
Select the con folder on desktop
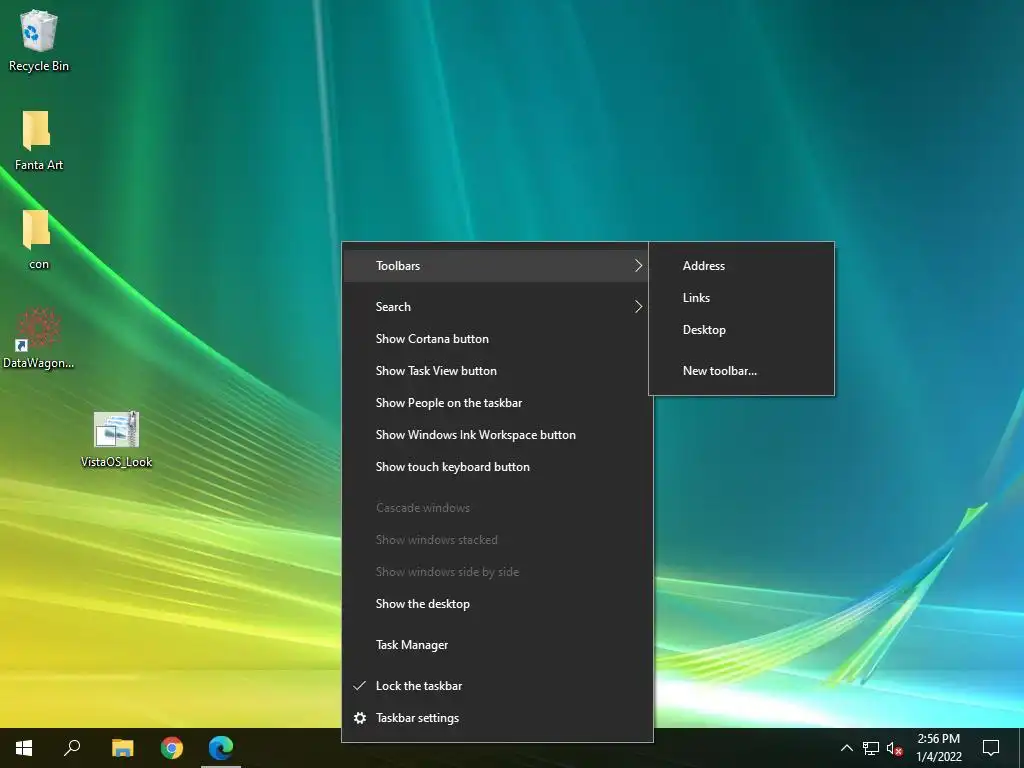pos(36,229)
